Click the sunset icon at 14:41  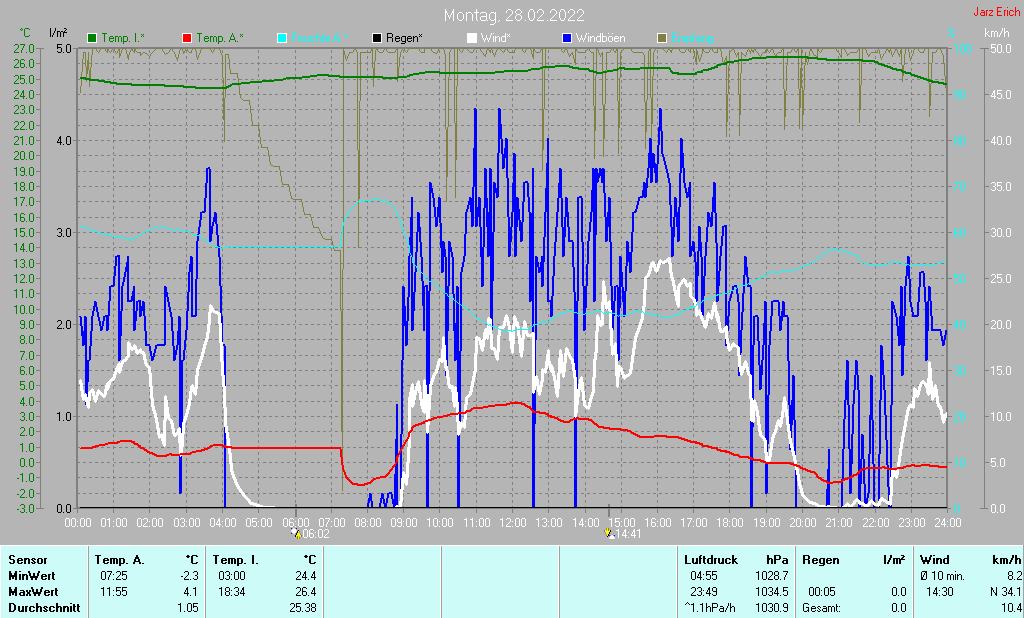click(610, 533)
